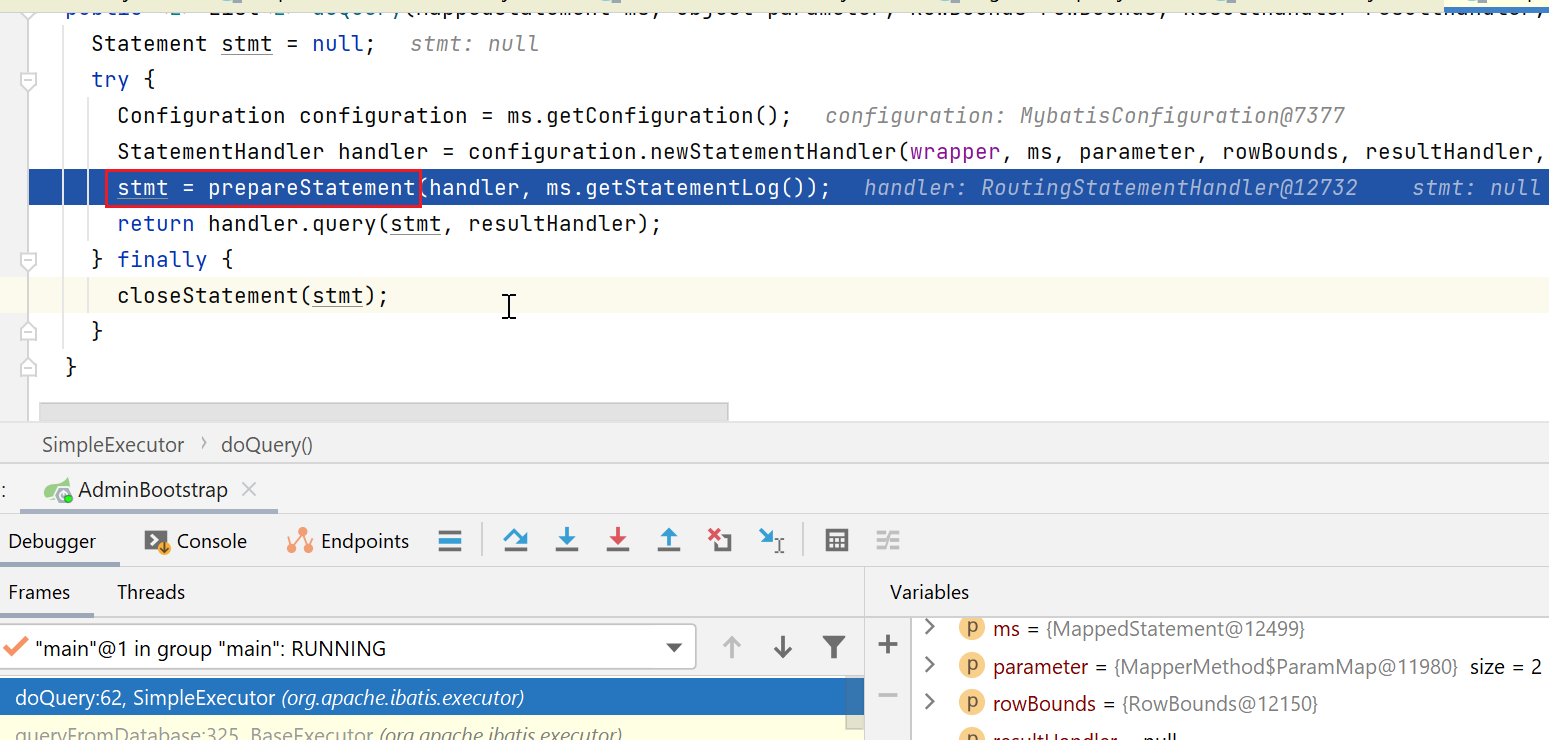Switch to the Console tab
This screenshot has width=1549, height=740.
point(196,541)
